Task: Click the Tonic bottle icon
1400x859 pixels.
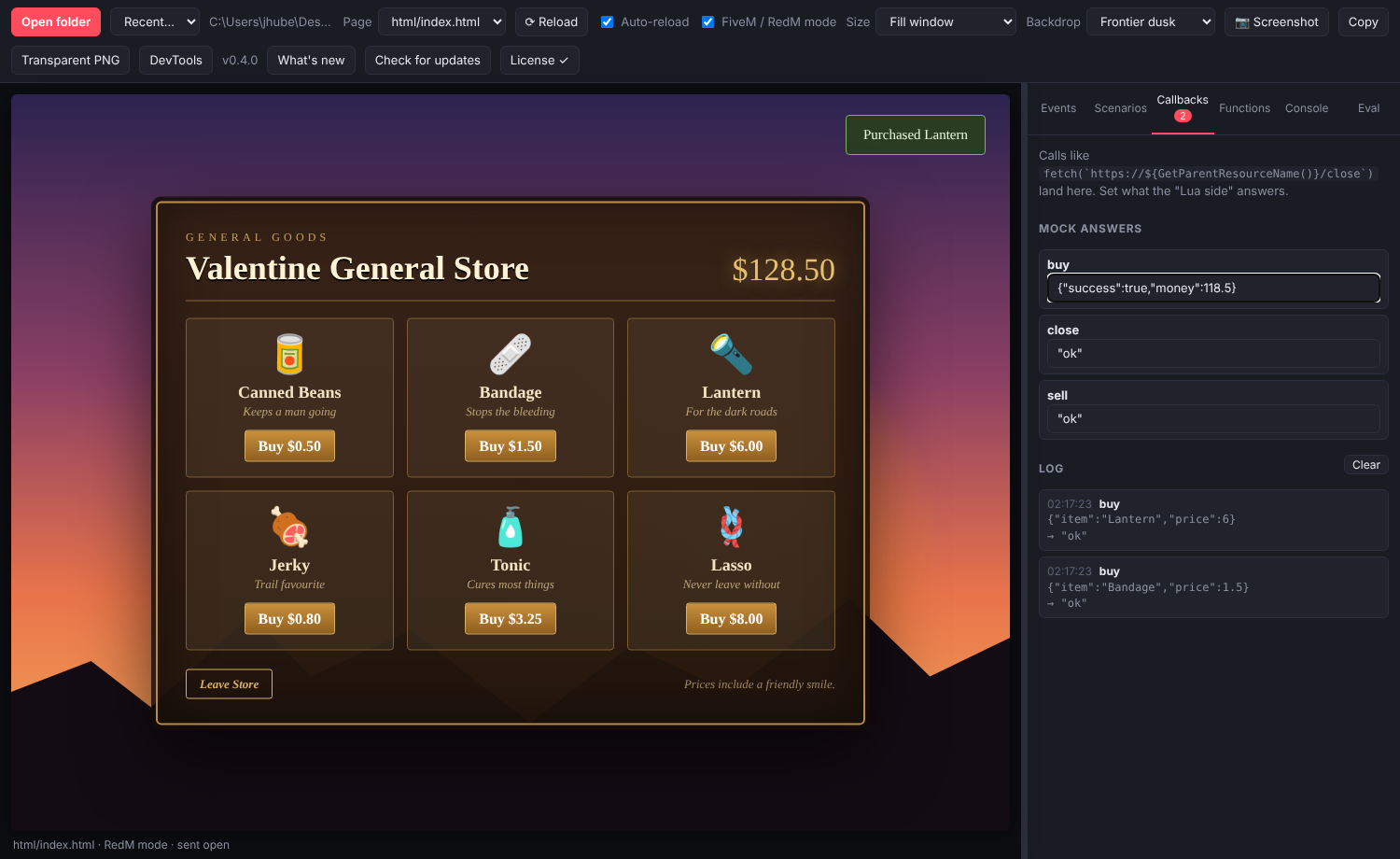Action: click(x=511, y=528)
